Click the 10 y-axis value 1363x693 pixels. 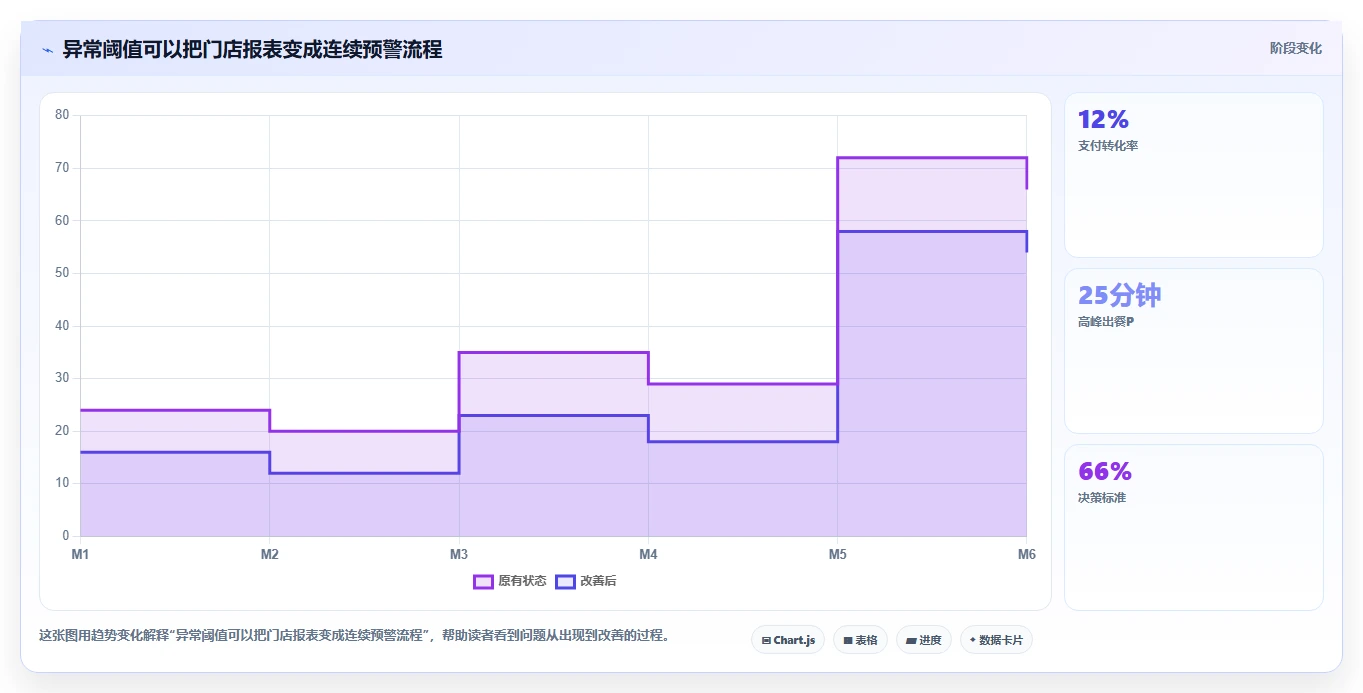tap(62, 483)
